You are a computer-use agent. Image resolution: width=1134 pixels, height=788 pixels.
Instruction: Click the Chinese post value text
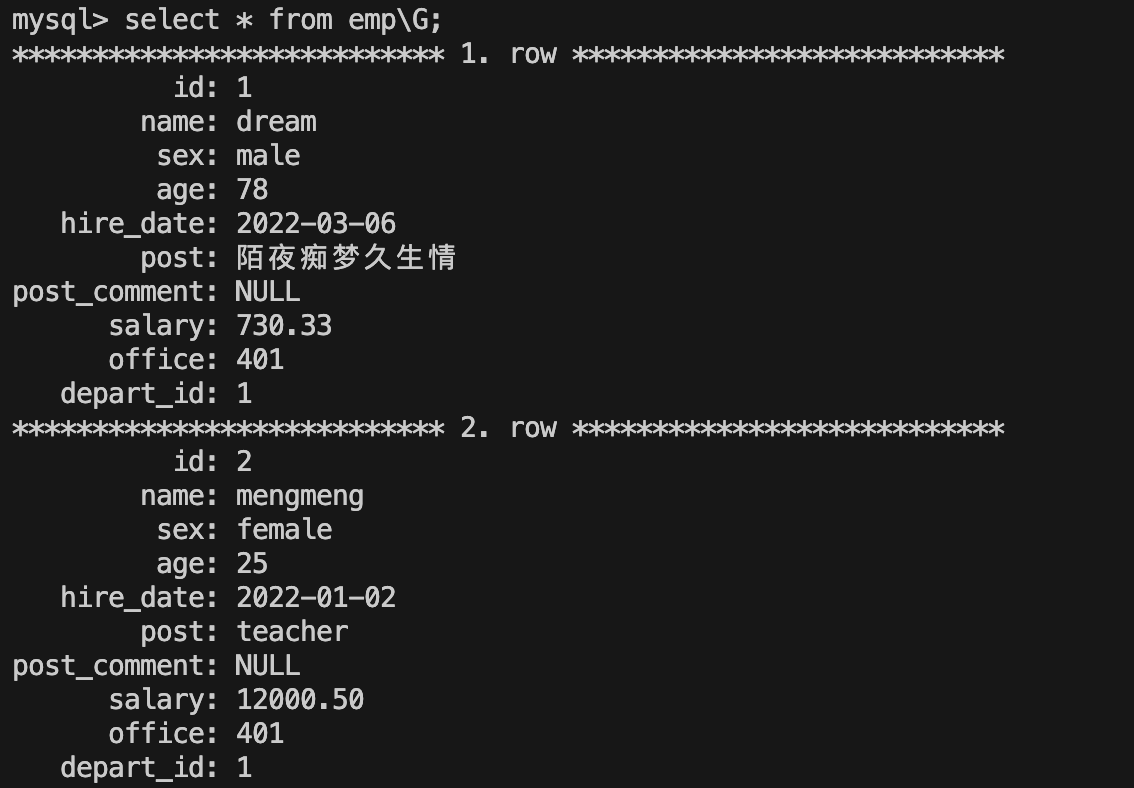click(346, 257)
